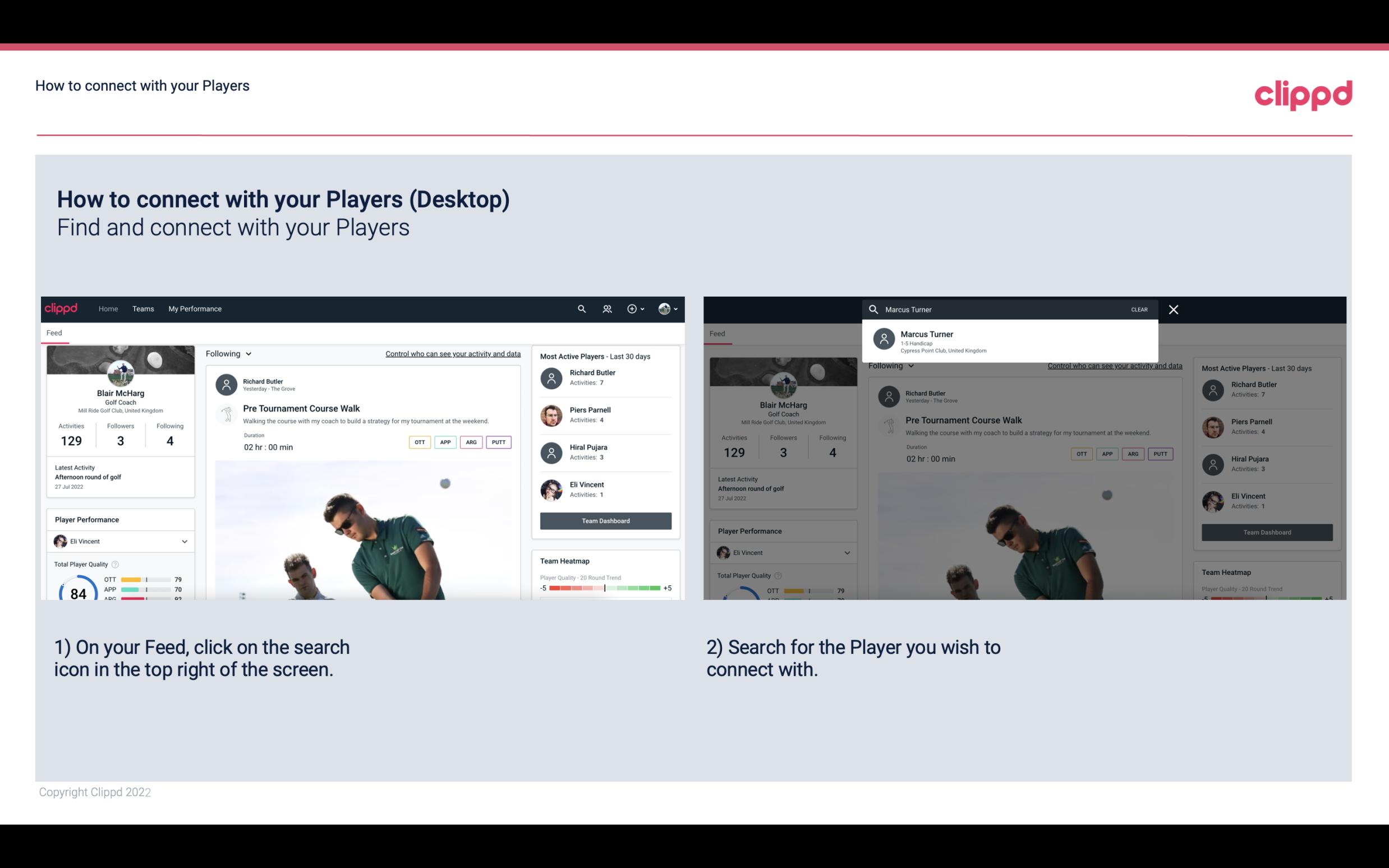Click the Team Dashboard button
Image resolution: width=1389 pixels, height=868 pixels.
click(605, 520)
